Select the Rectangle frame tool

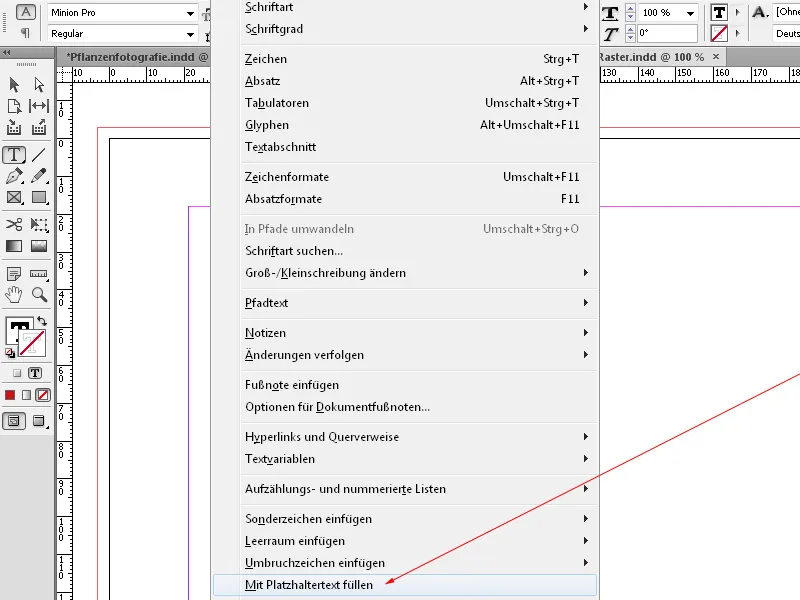click(x=13, y=198)
